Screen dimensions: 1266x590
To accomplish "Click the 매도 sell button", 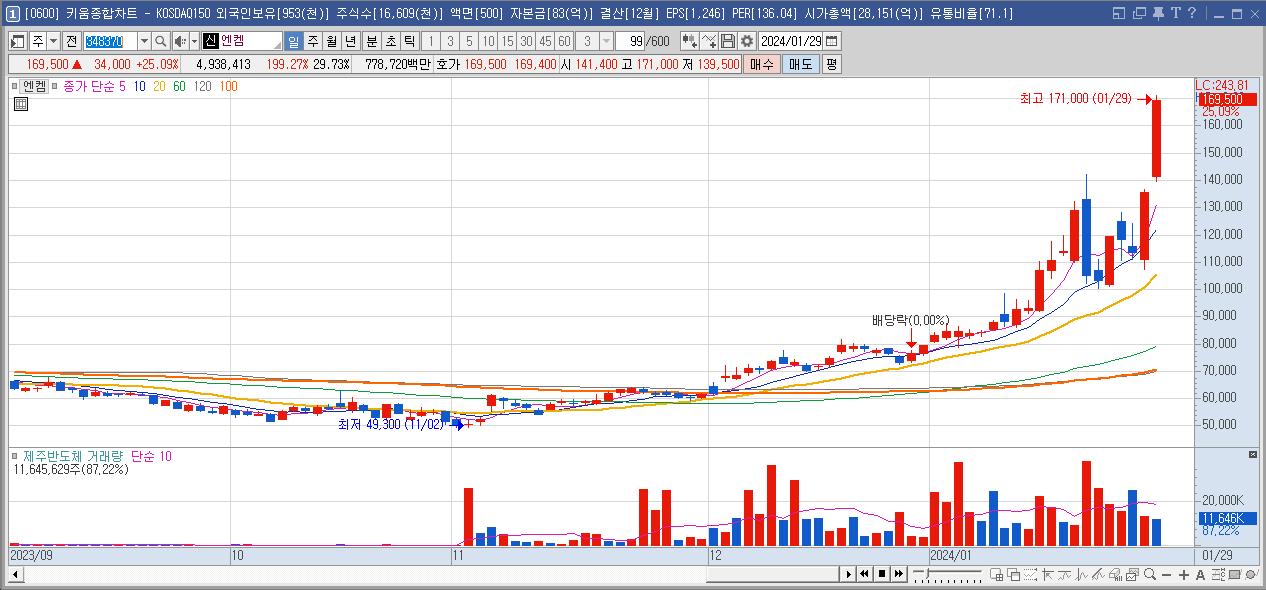I will point(800,64).
